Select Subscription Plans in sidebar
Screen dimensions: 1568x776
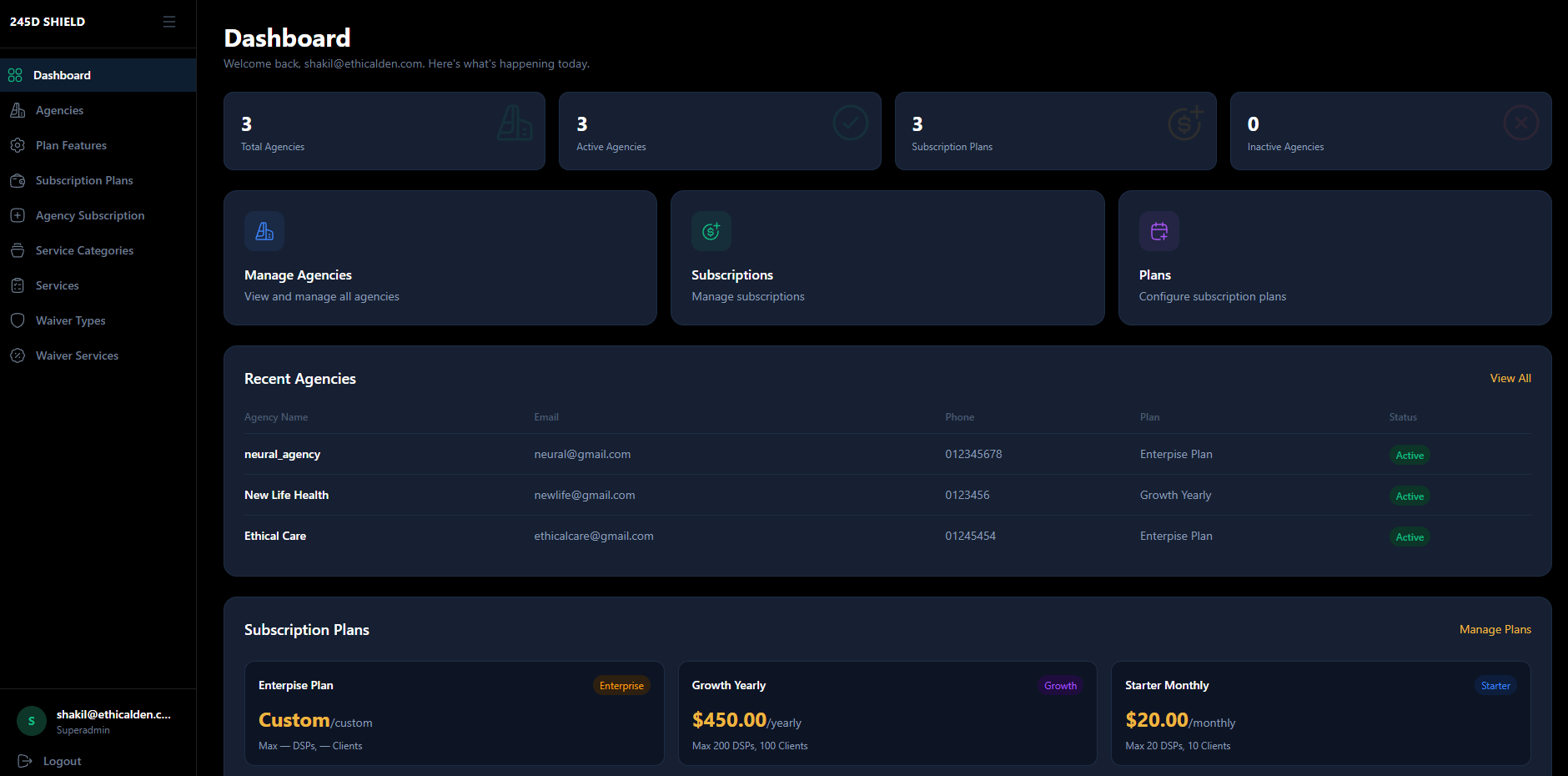pyautogui.click(x=98, y=180)
